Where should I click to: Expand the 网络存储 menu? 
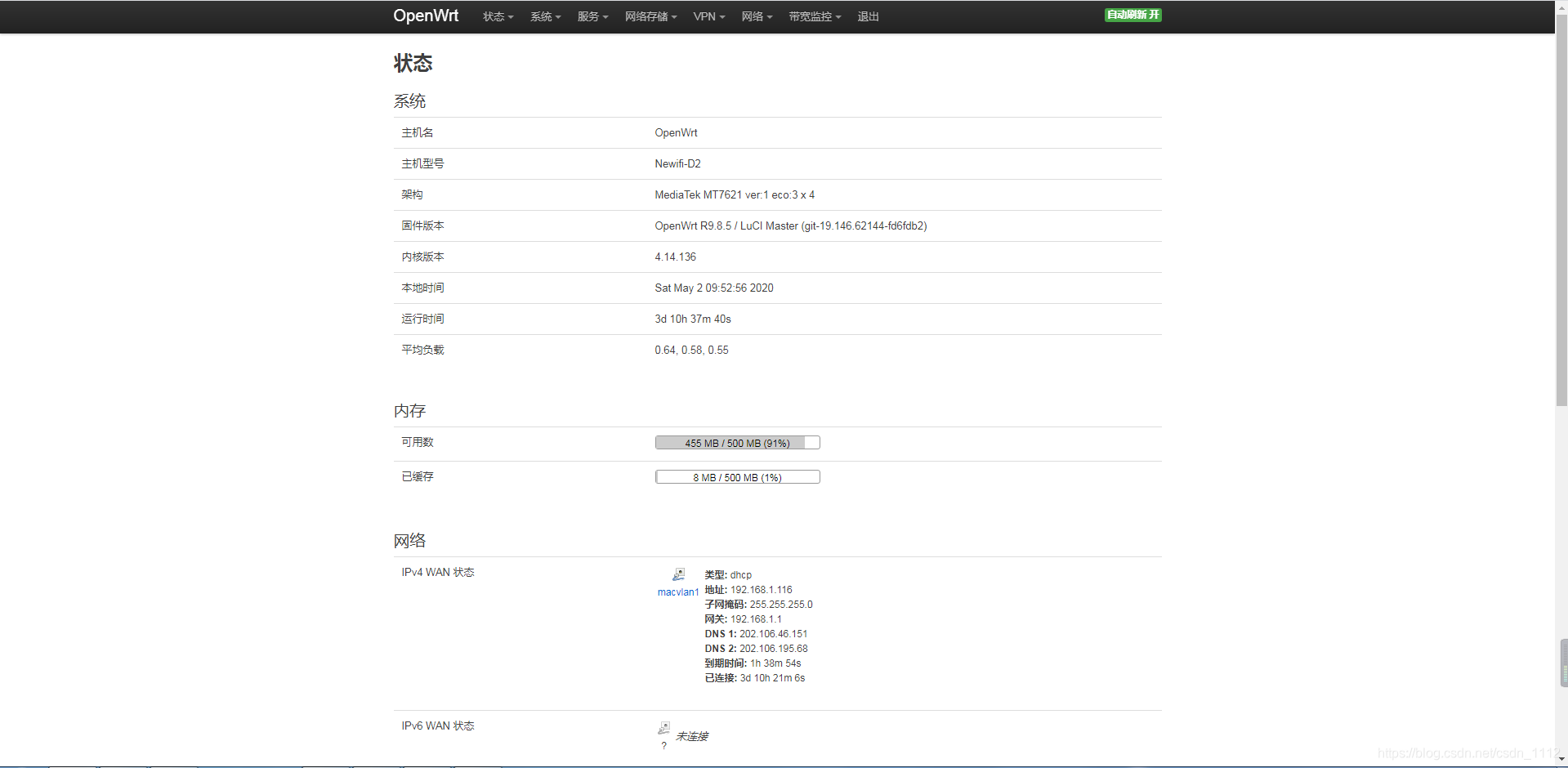pos(650,16)
